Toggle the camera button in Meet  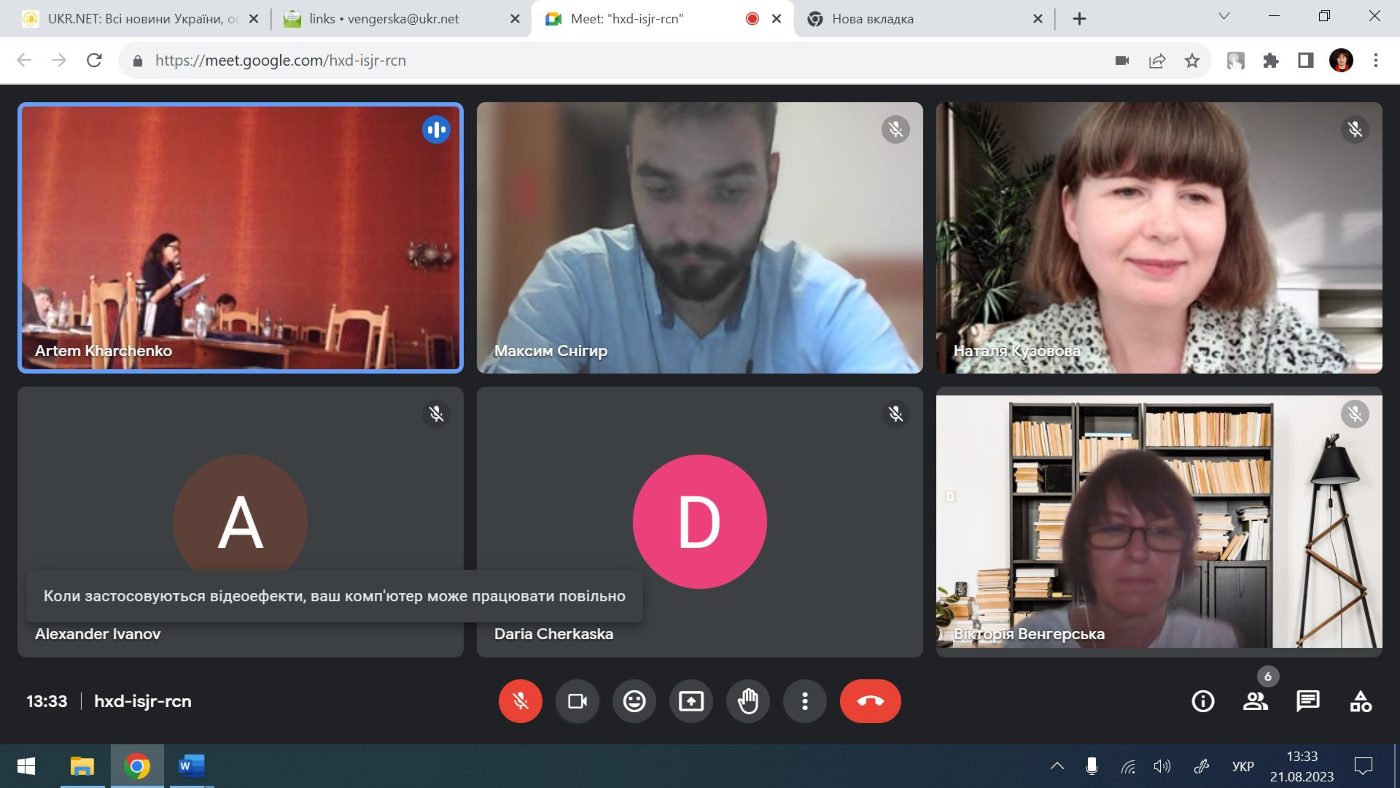coord(577,701)
